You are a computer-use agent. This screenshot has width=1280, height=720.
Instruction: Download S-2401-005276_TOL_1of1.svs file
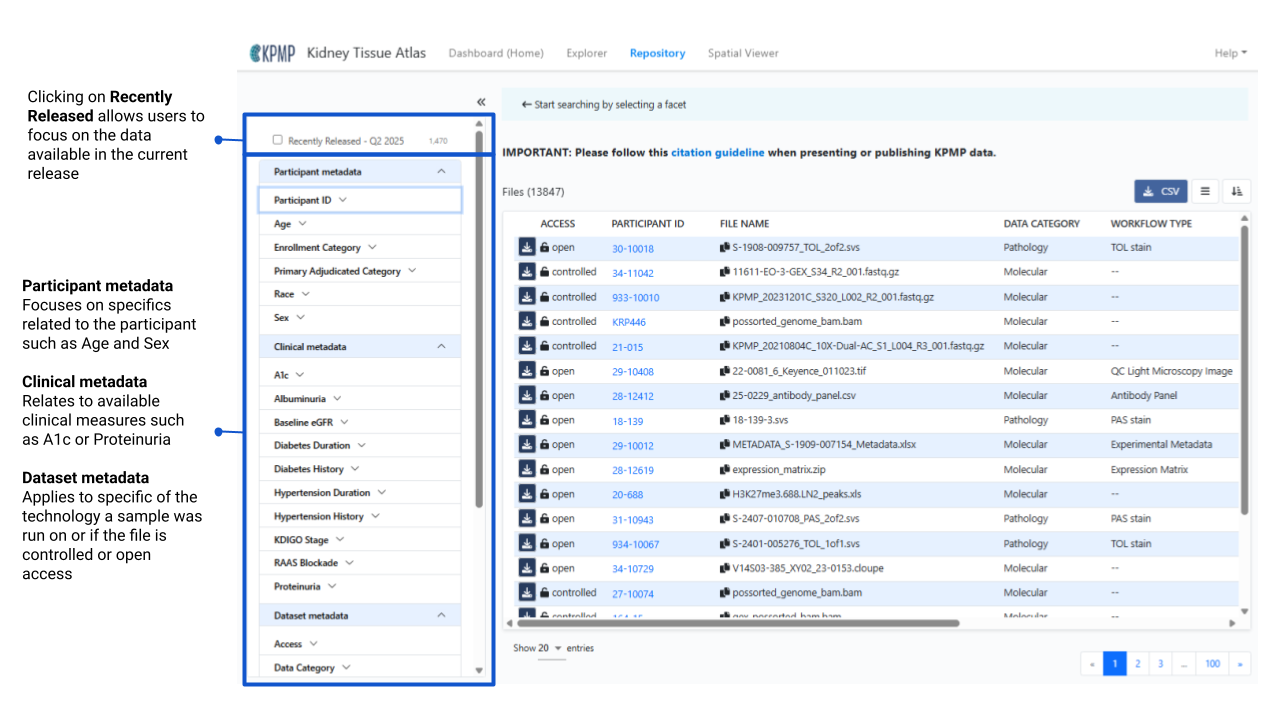click(527, 543)
